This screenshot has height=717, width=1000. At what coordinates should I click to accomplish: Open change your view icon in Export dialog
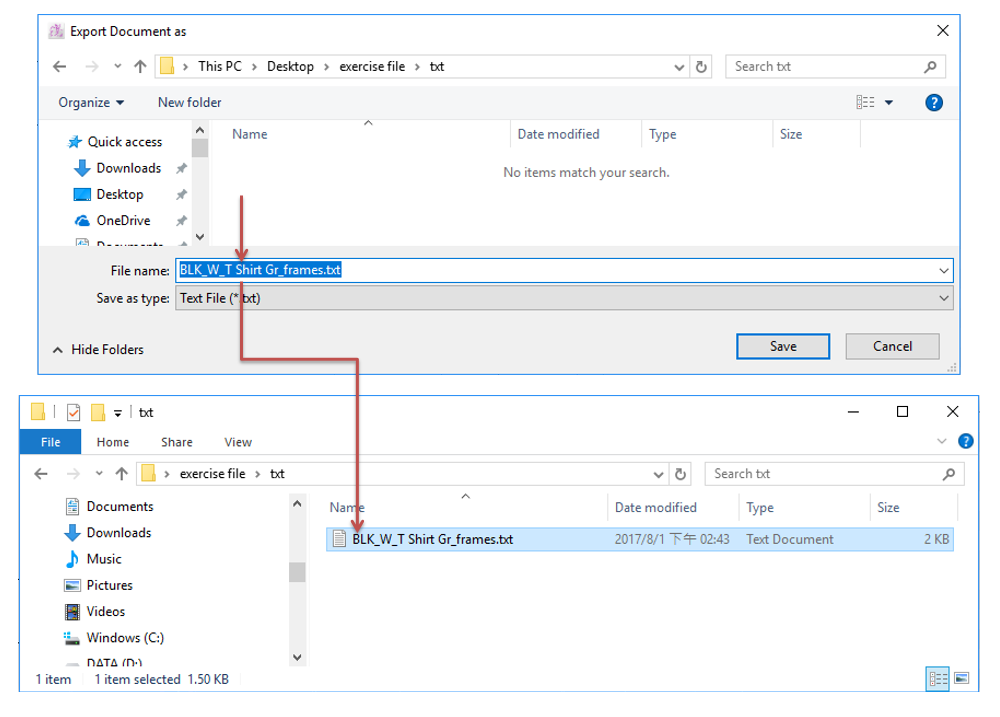click(x=866, y=102)
